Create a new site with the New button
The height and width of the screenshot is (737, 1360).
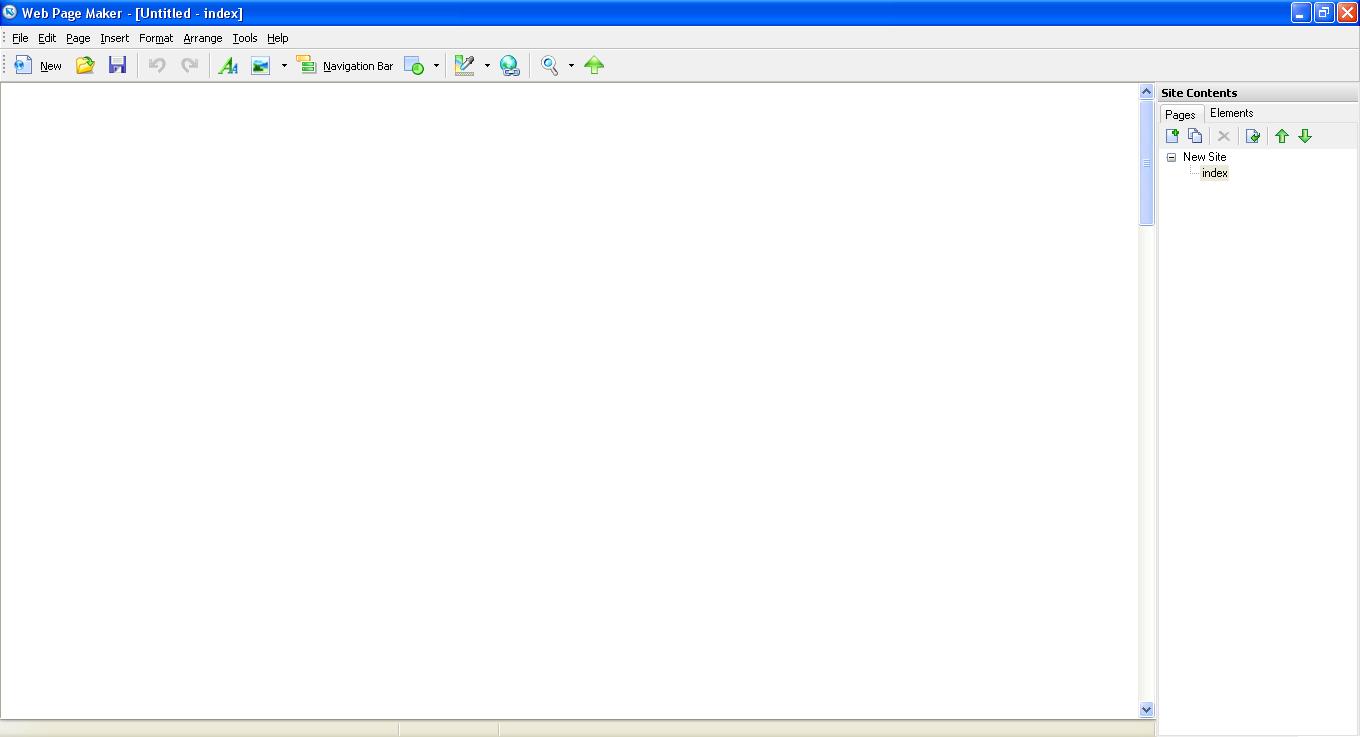tap(38, 65)
